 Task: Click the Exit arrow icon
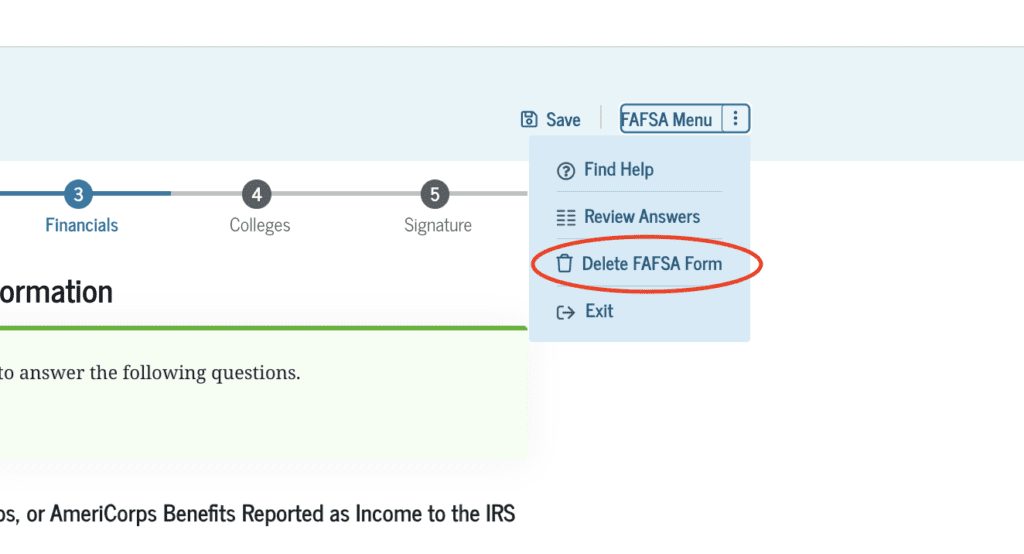coord(566,312)
